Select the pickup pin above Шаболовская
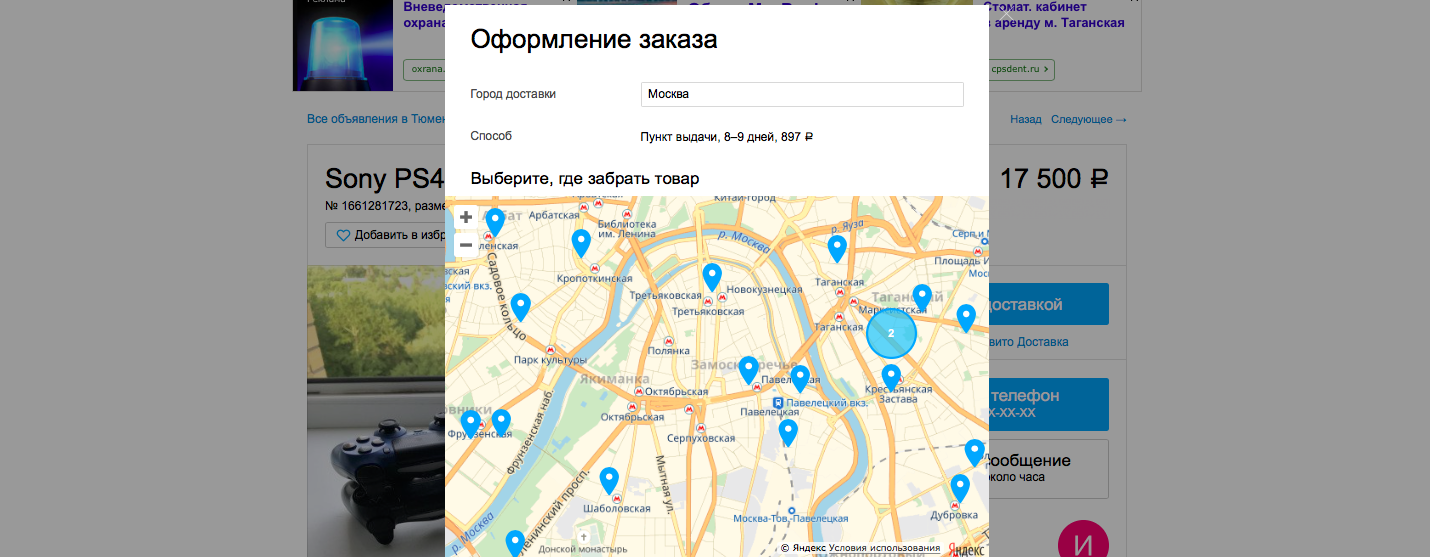 609,482
